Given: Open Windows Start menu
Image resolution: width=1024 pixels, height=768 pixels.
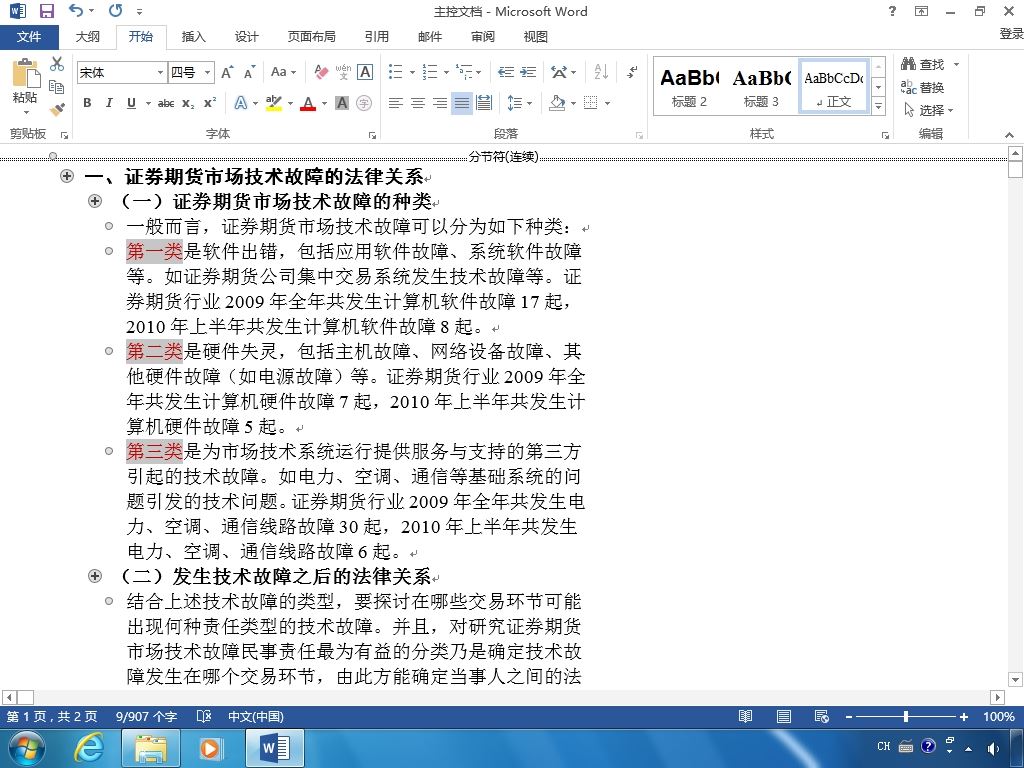Looking at the screenshot, I should click(x=25, y=748).
